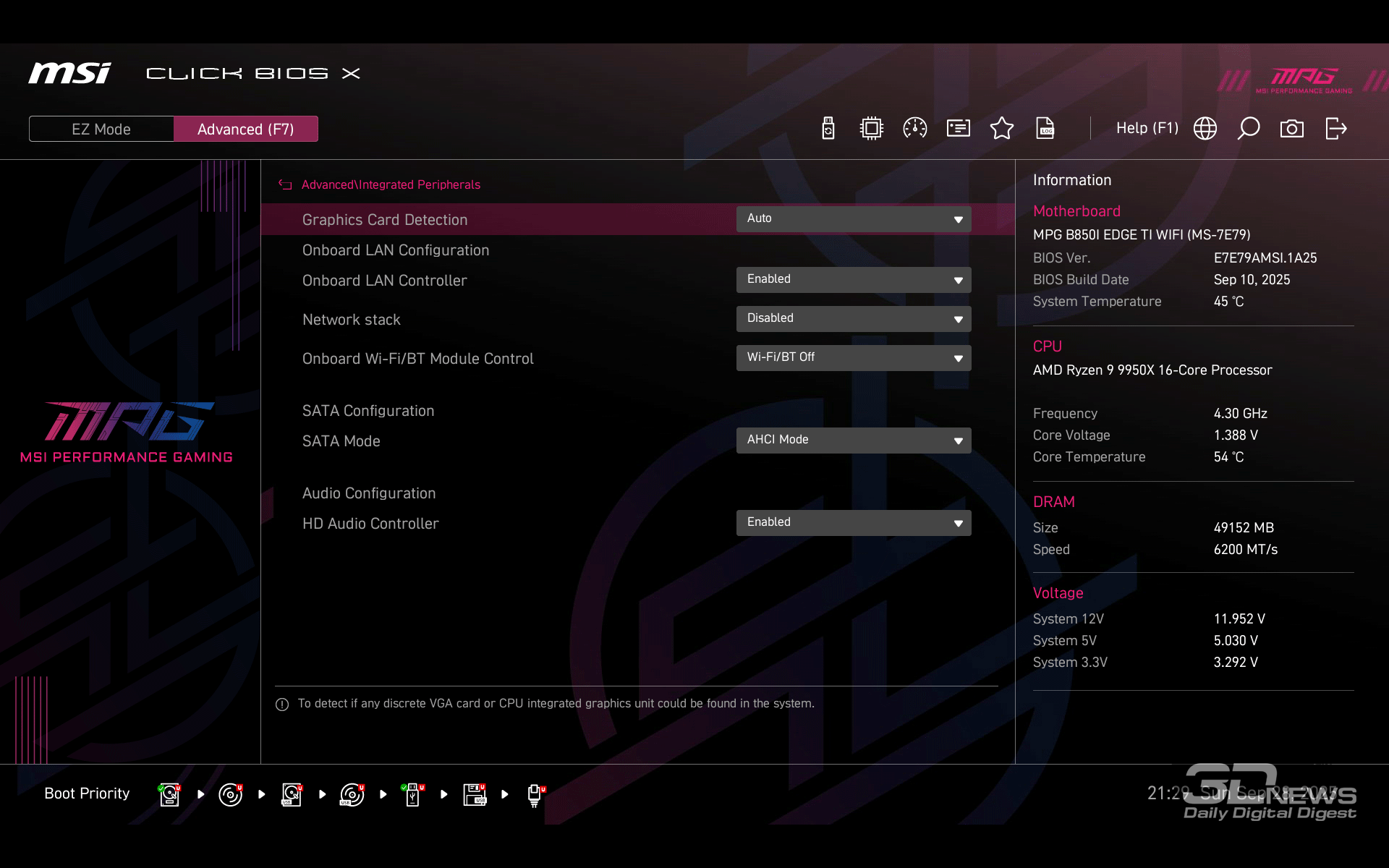
Task: Open the Graphics Card Detection dropdown
Action: [x=853, y=219]
